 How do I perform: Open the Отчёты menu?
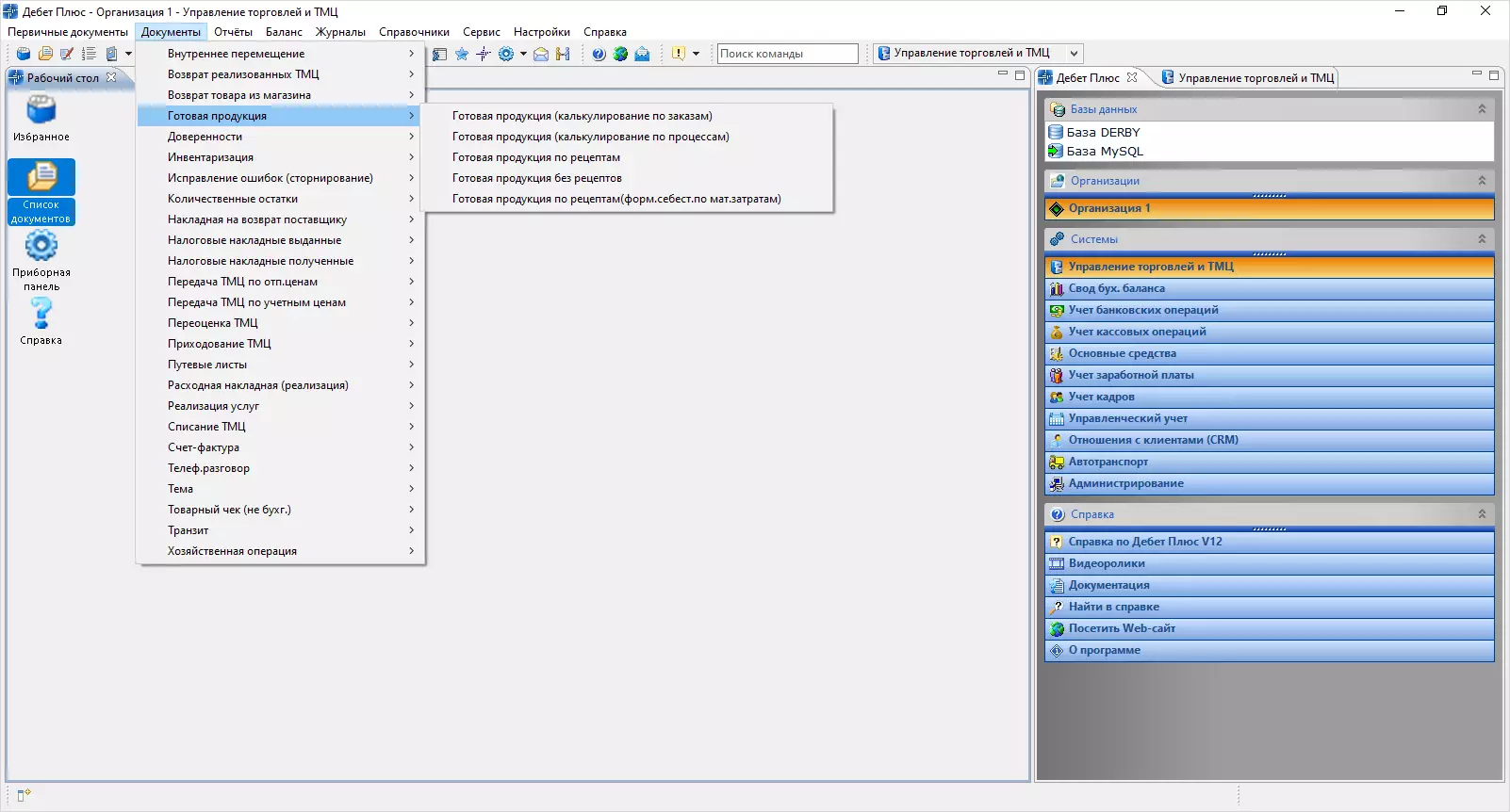pyautogui.click(x=233, y=32)
